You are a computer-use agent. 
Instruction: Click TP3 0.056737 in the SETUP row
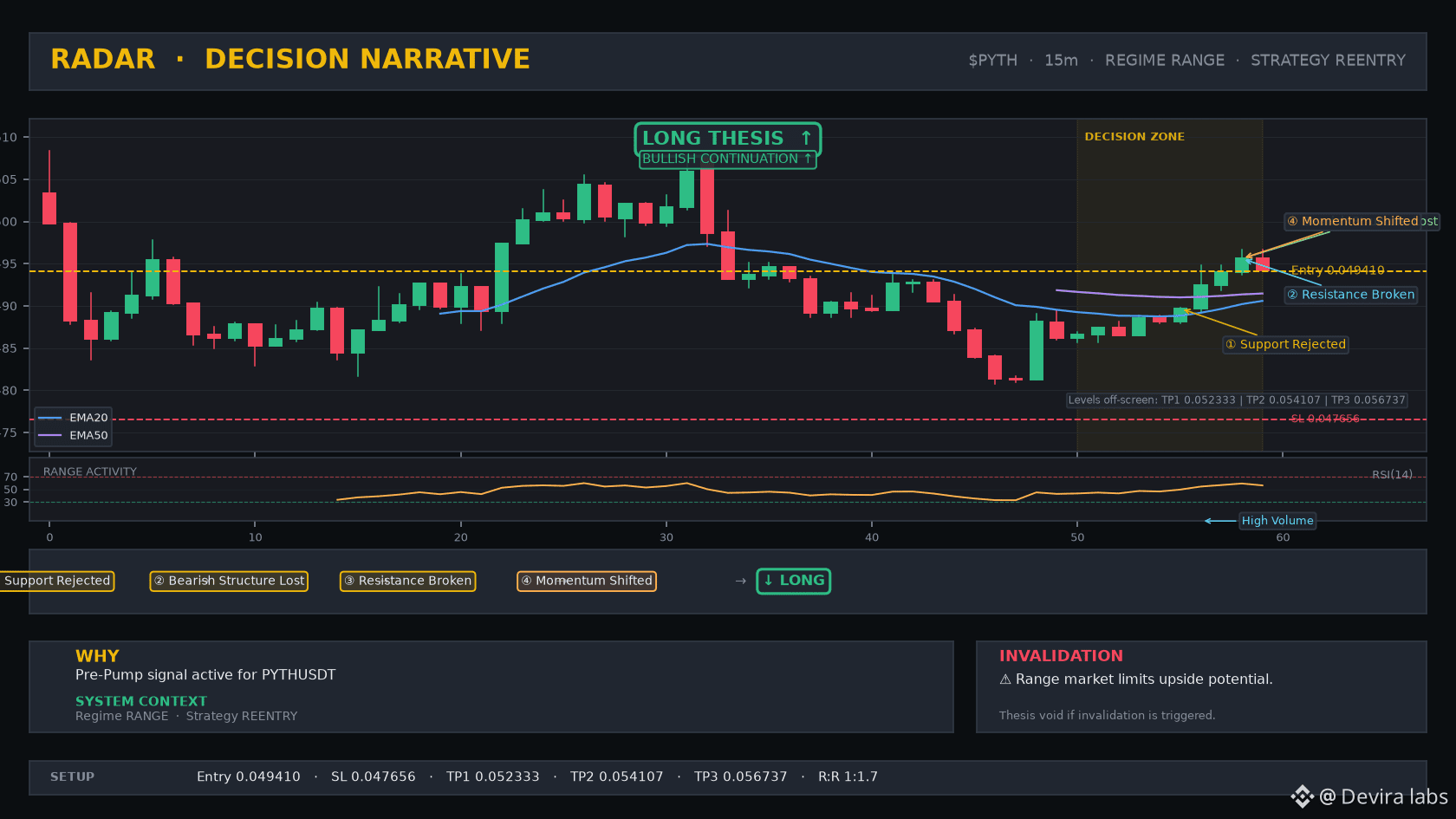[x=741, y=777]
